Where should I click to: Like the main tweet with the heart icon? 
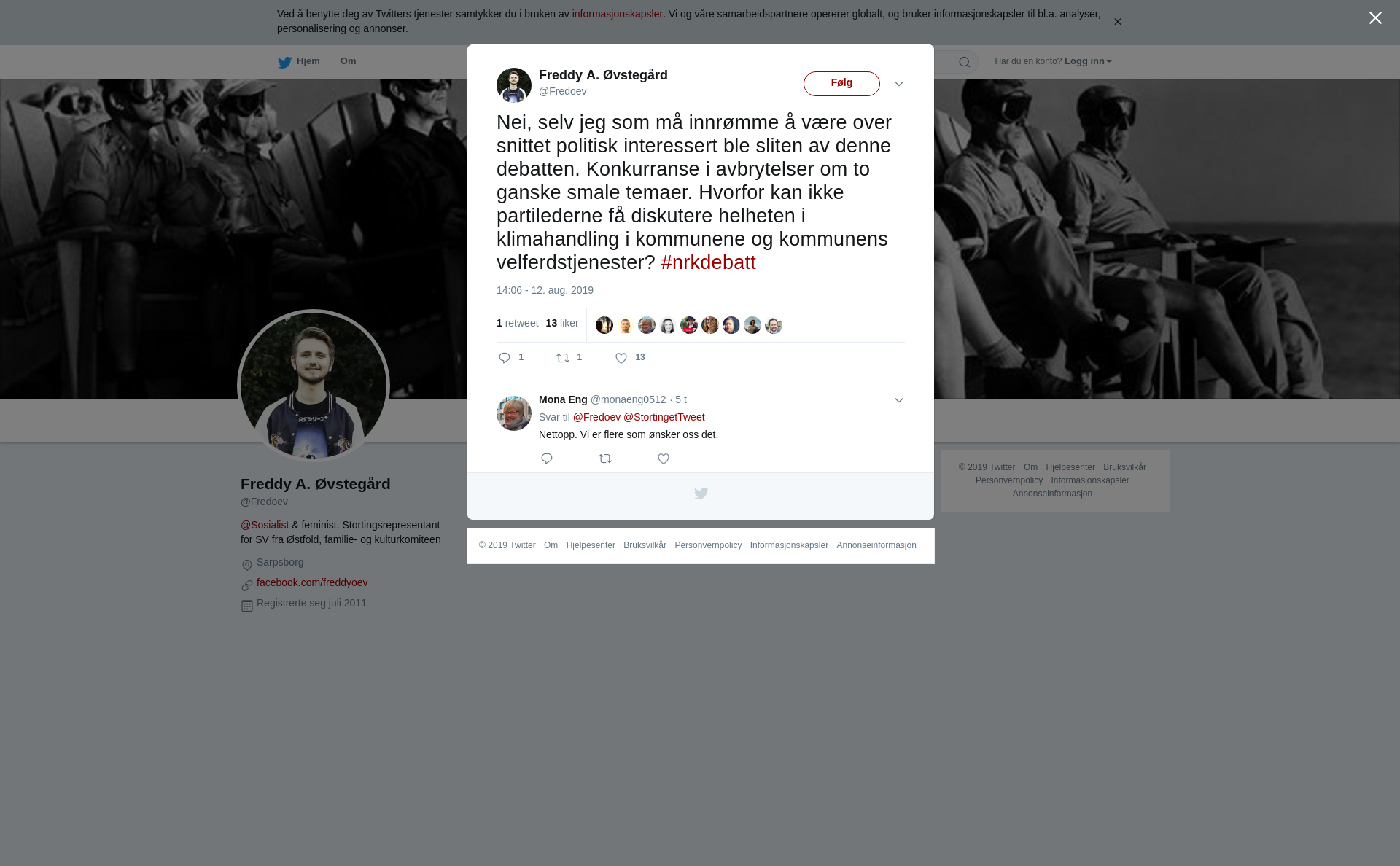[621, 358]
